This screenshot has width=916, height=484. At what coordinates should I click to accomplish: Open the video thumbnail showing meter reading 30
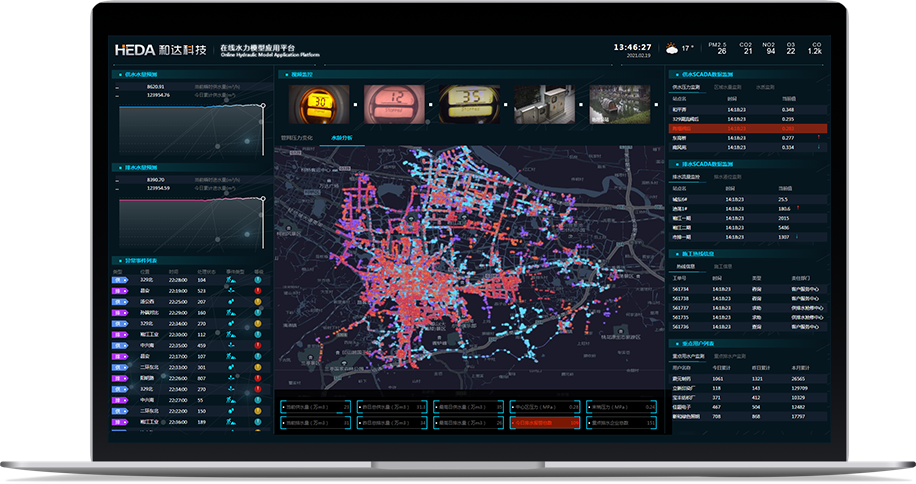318,102
